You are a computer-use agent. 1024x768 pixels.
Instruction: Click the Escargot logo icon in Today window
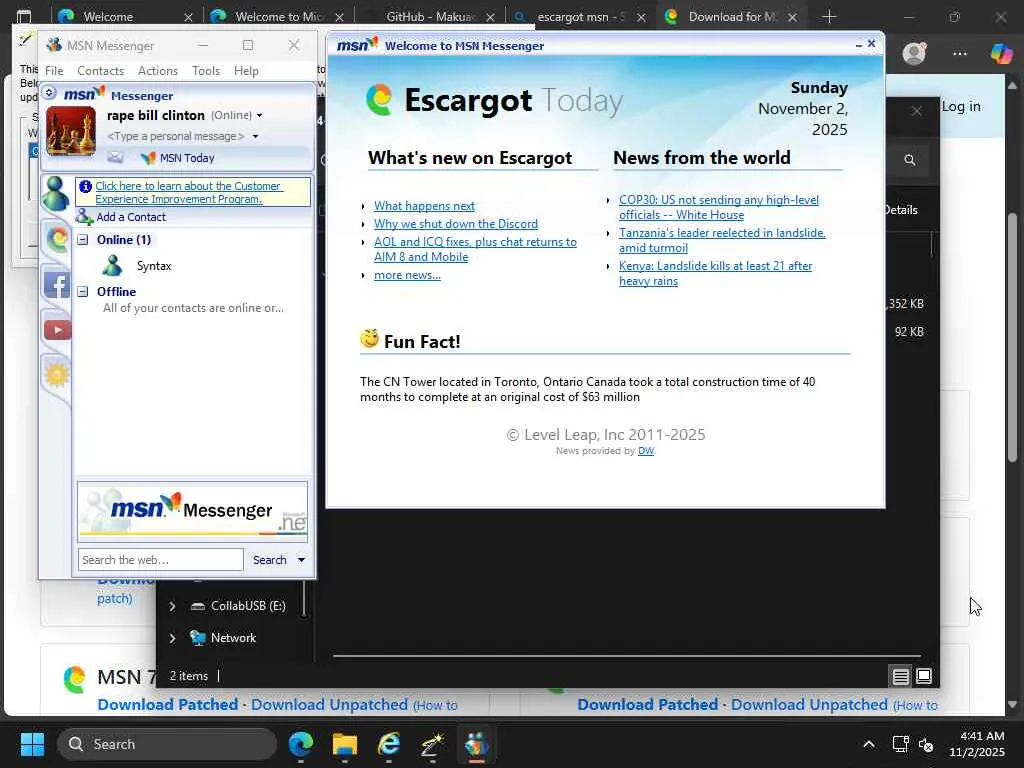point(379,100)
